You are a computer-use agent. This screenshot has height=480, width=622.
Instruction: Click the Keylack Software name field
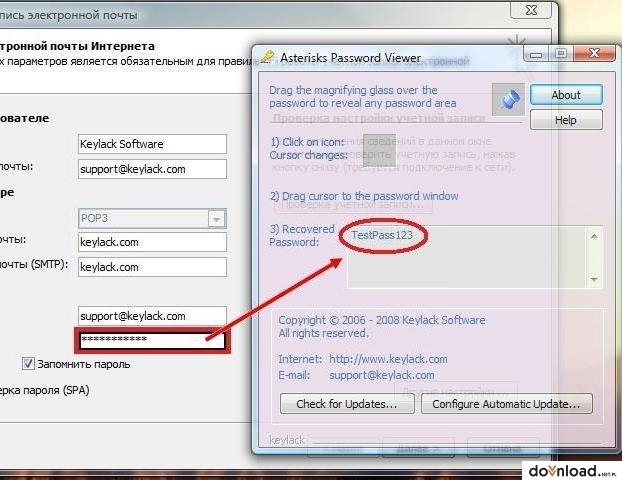pos(152,144)
